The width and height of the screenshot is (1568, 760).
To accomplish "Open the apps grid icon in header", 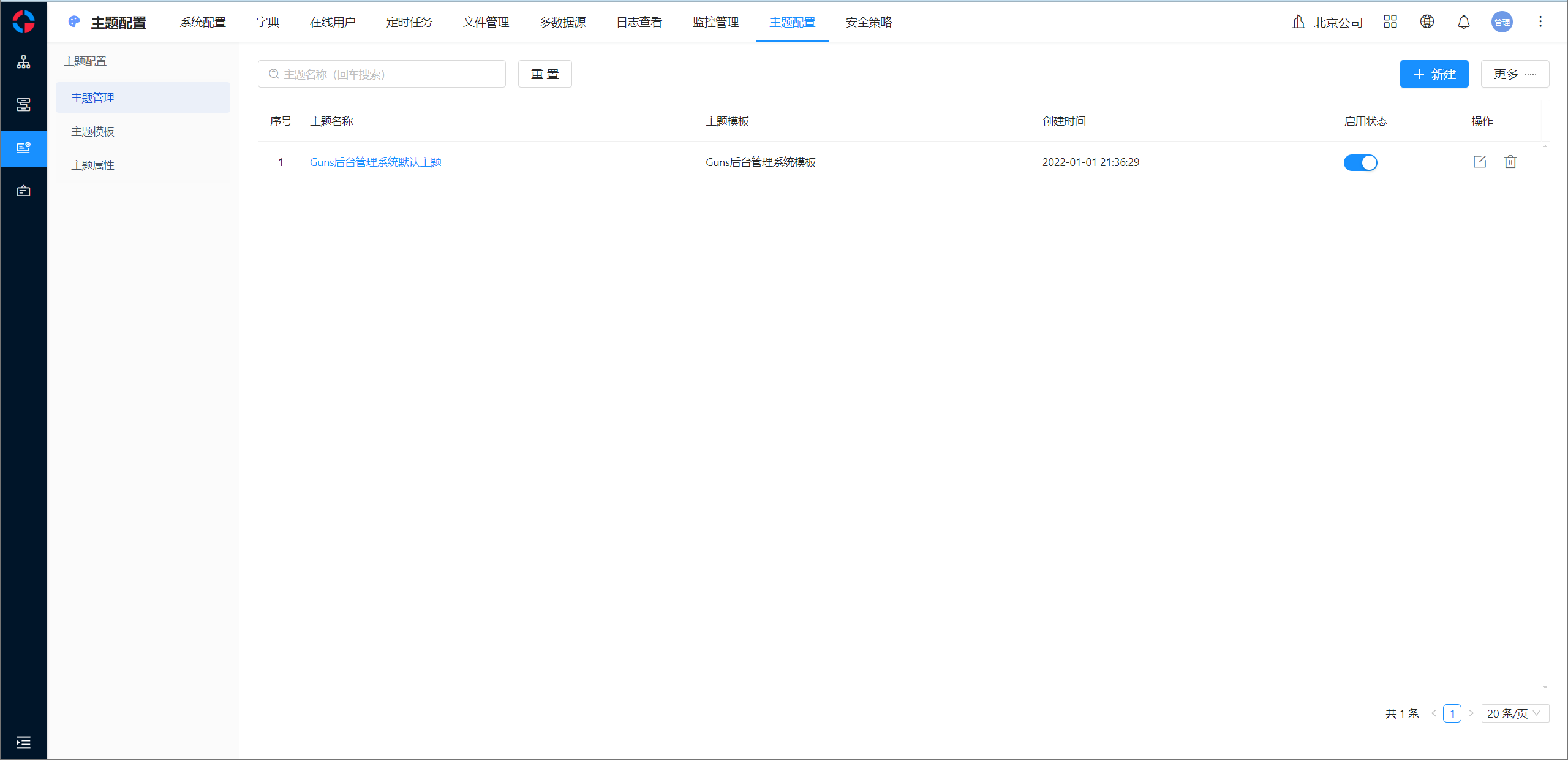I will [1390, 22].
